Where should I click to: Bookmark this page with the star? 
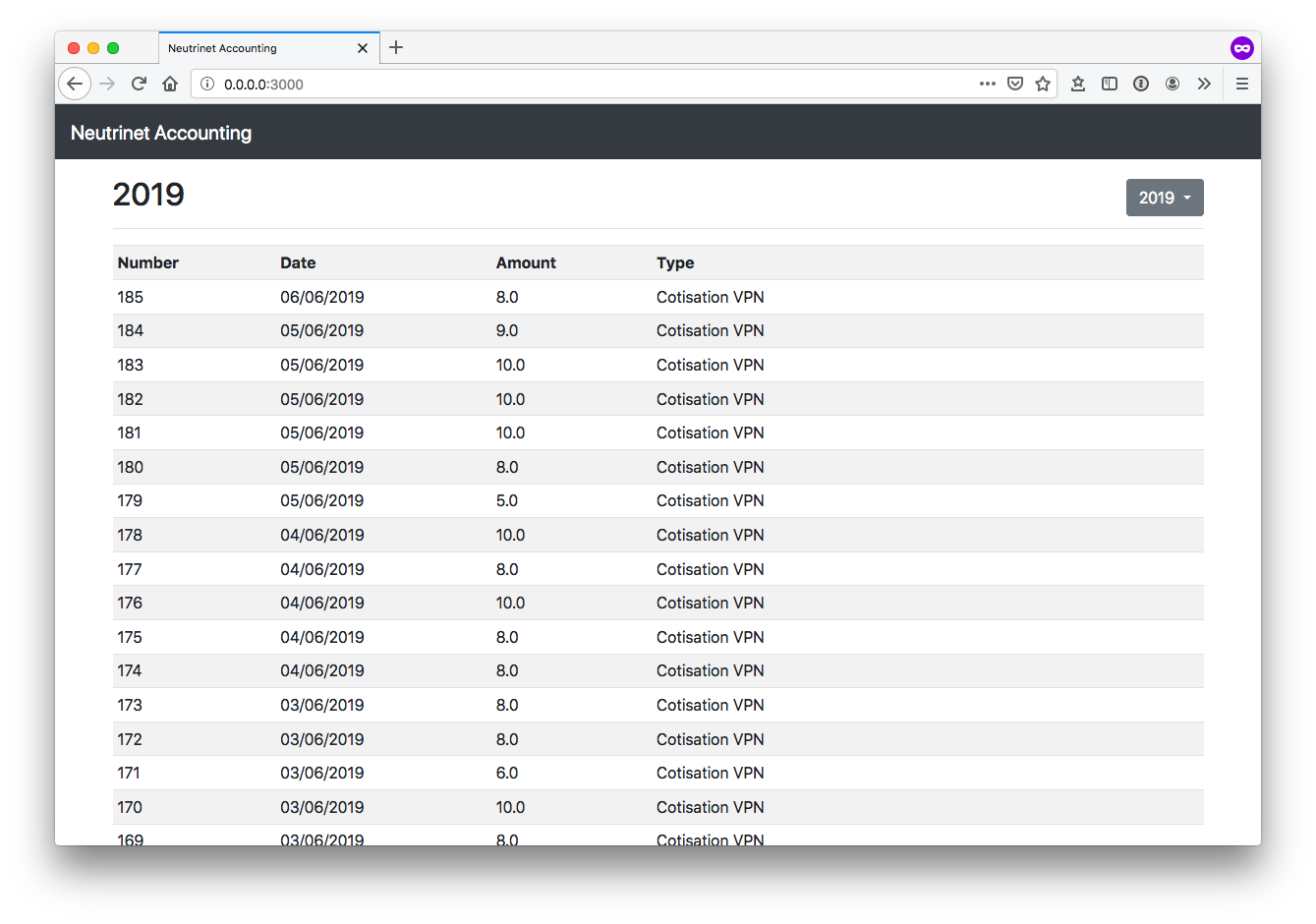[x=1043, y=84]
